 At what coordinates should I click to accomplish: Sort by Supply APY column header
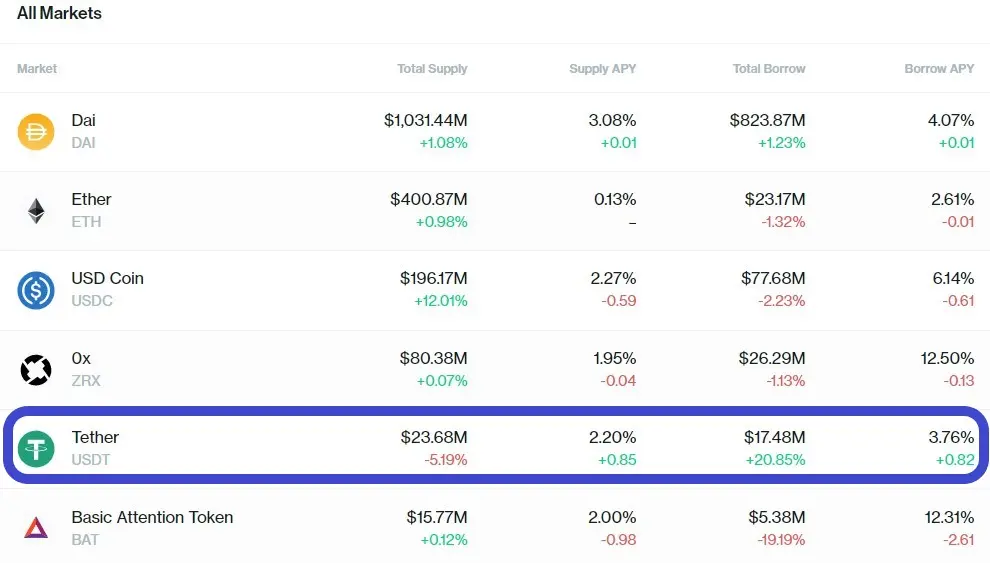point(602,69)
